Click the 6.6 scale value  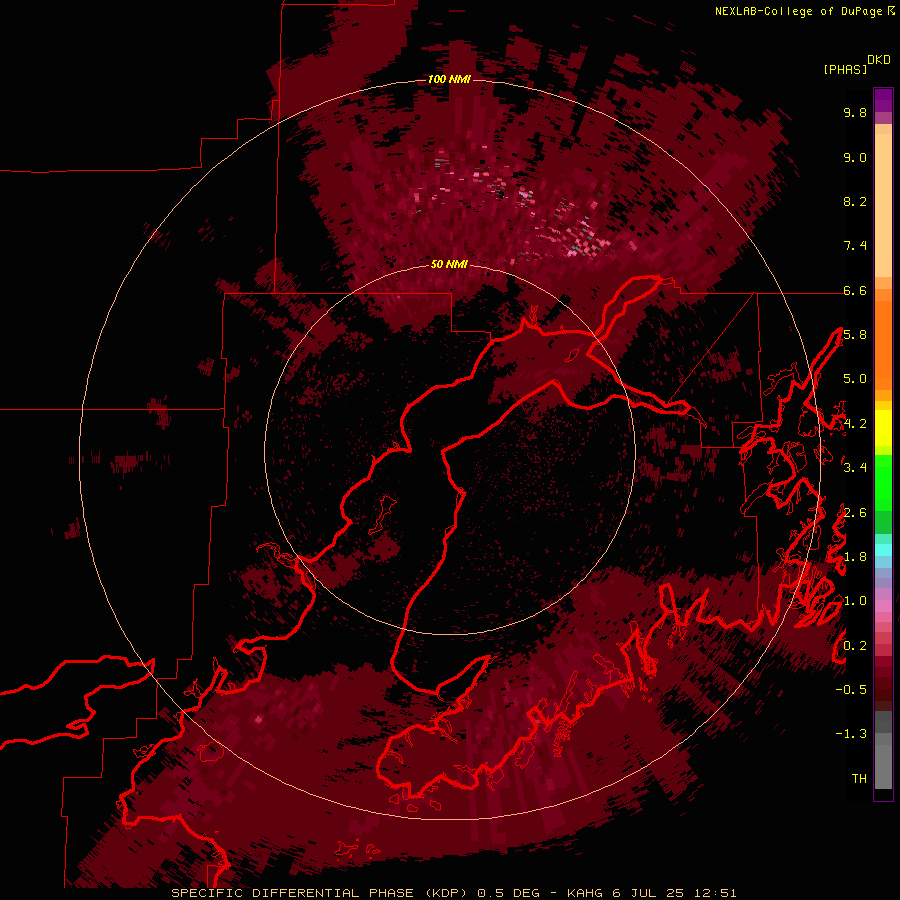tap(855, 290)
